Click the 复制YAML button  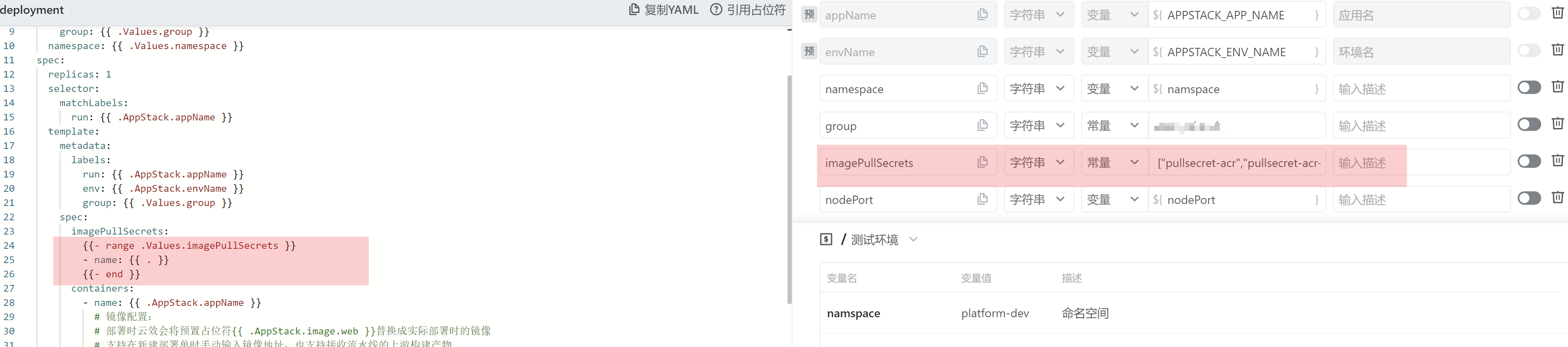pos(663,10)
